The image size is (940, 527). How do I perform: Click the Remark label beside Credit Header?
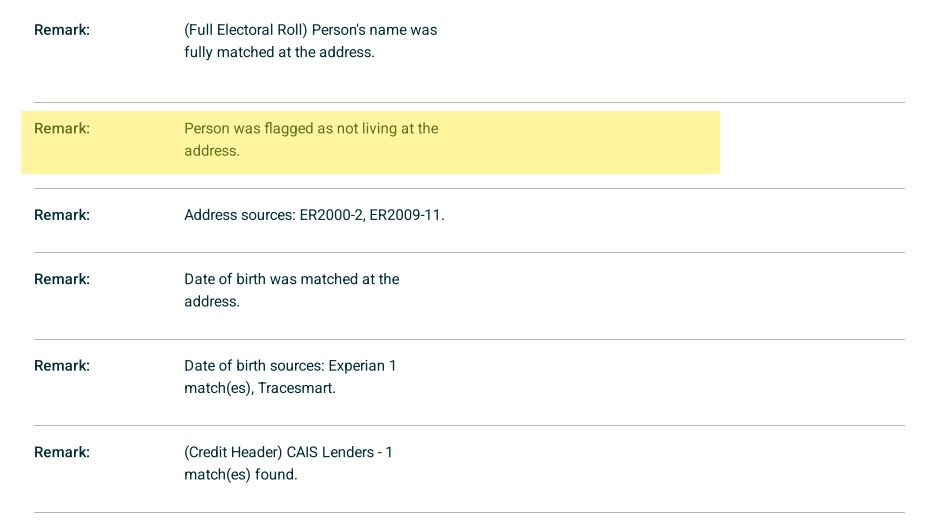coord(62,452)
